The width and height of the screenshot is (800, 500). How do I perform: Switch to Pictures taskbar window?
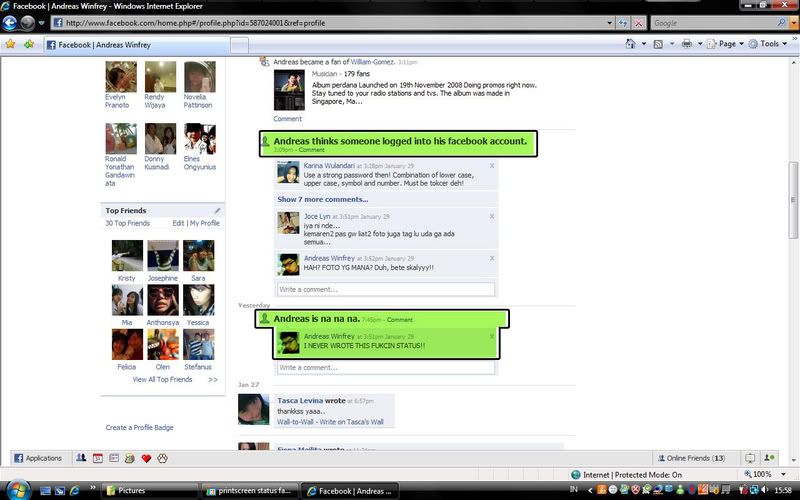click(x=150, y=491)
